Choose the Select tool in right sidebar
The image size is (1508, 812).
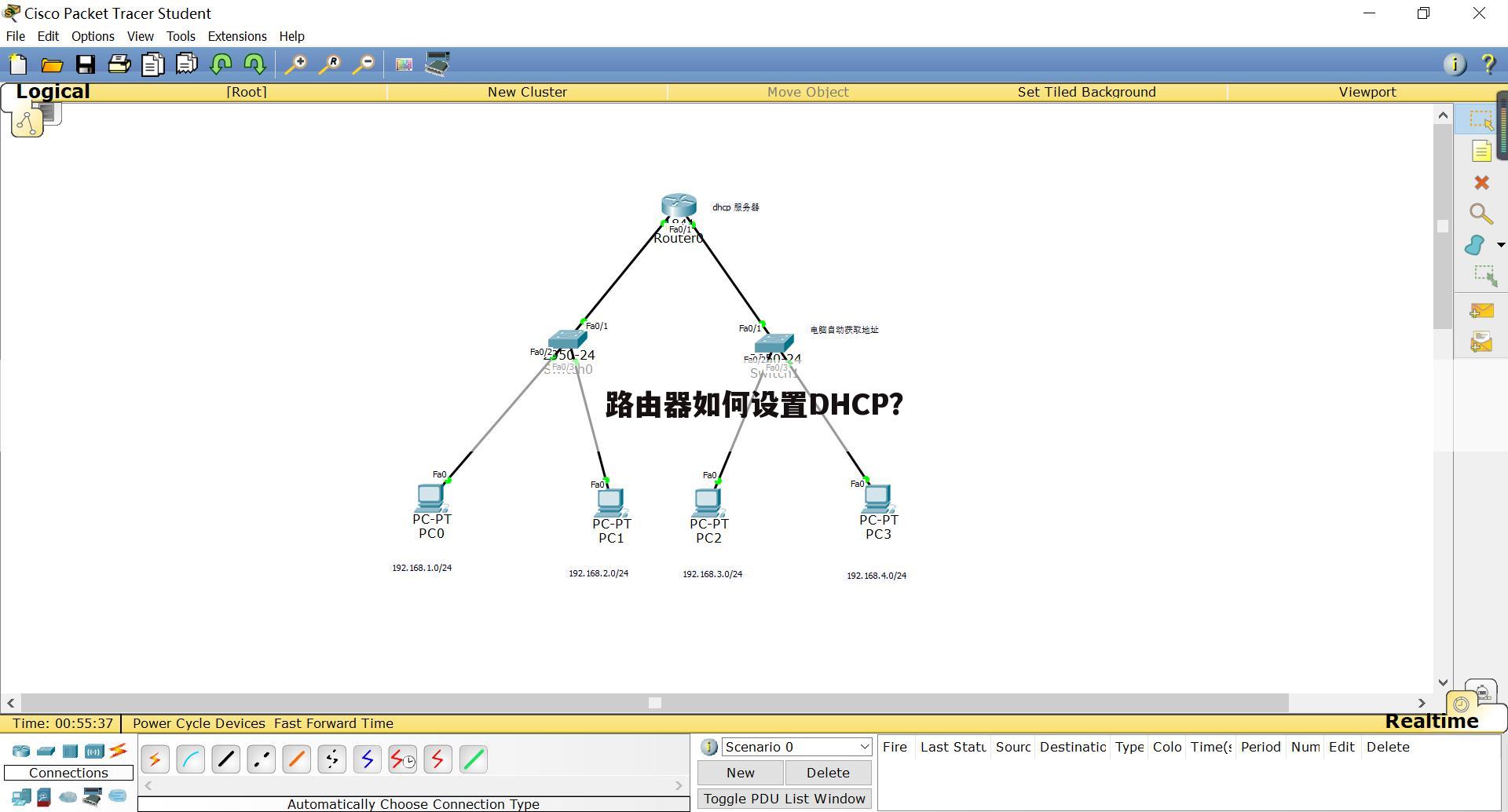click(x=1481, y=119)
